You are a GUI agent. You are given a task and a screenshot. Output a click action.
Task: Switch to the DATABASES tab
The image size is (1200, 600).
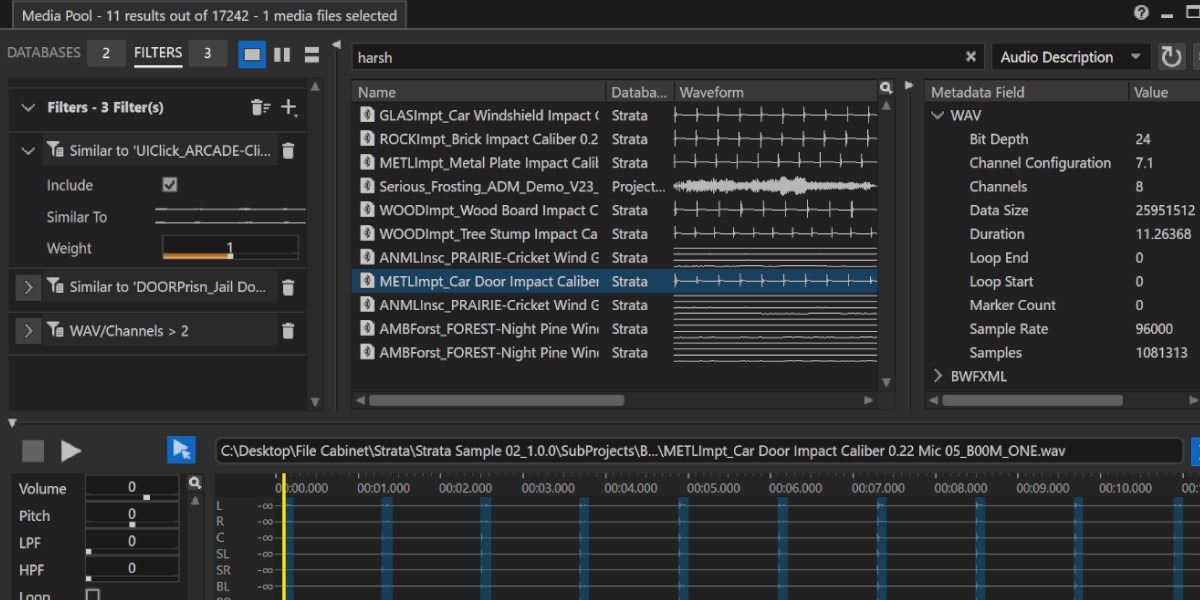[44, 53]
